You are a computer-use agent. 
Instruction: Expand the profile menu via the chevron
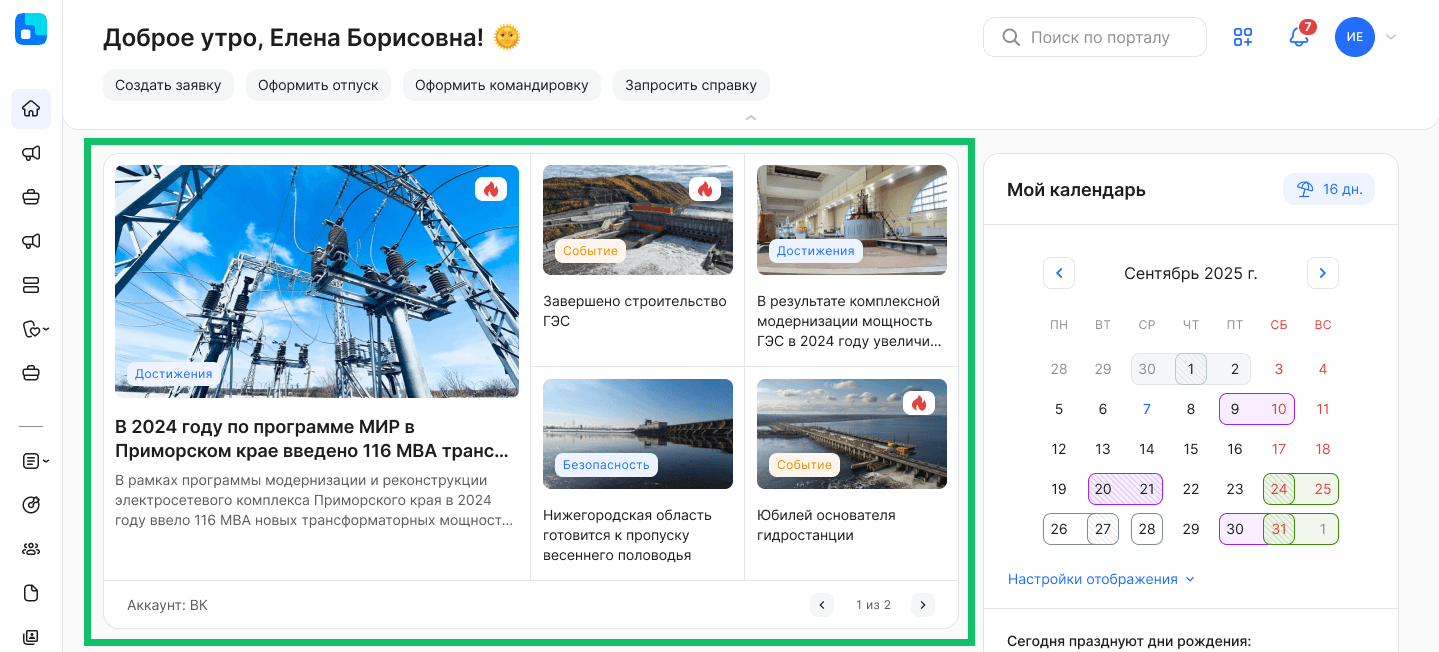[1390, 37]
